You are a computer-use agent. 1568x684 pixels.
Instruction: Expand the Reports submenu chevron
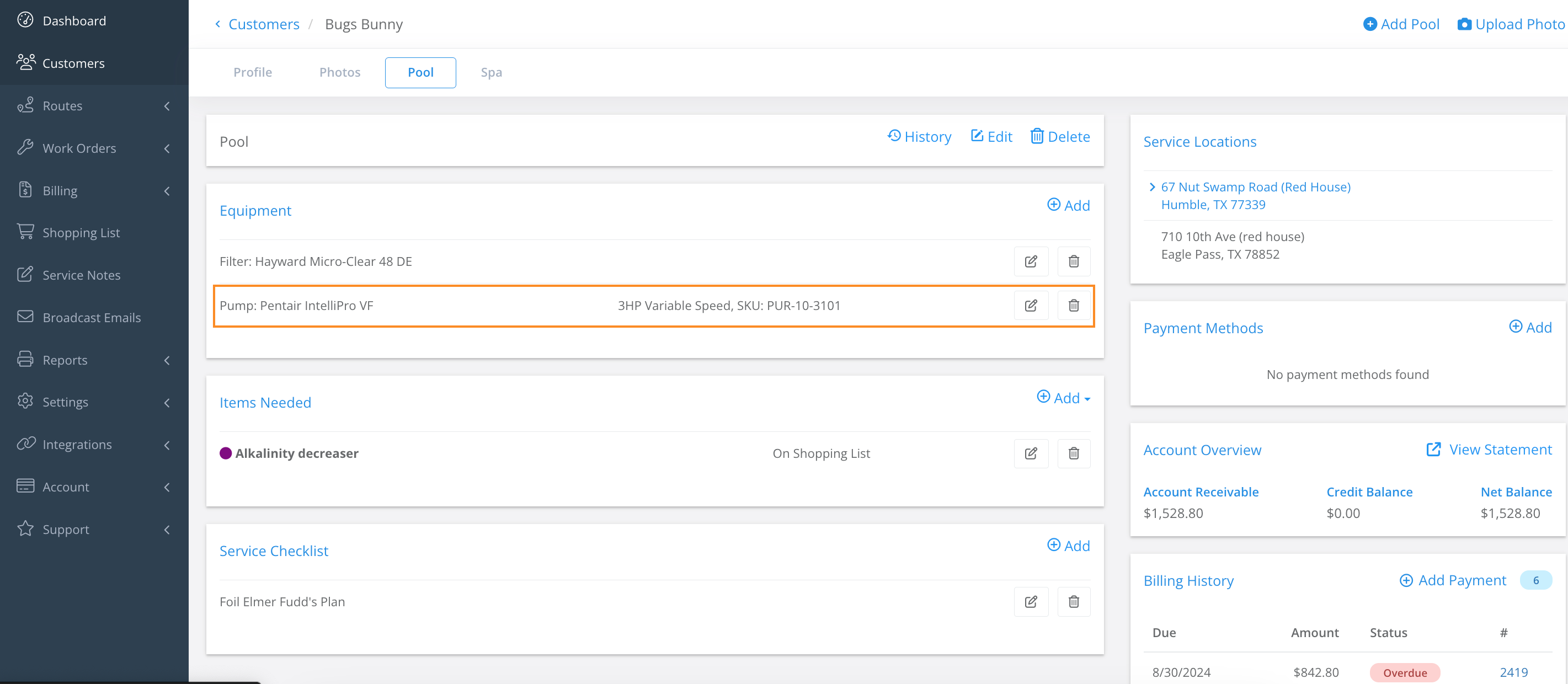click(167, 360)
